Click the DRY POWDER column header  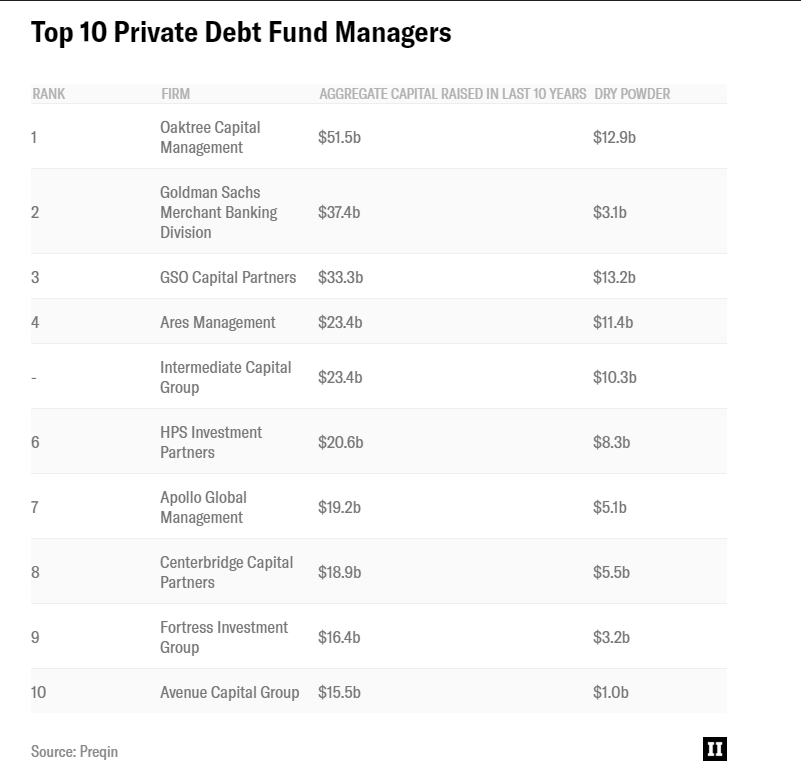tap(632, 94)
